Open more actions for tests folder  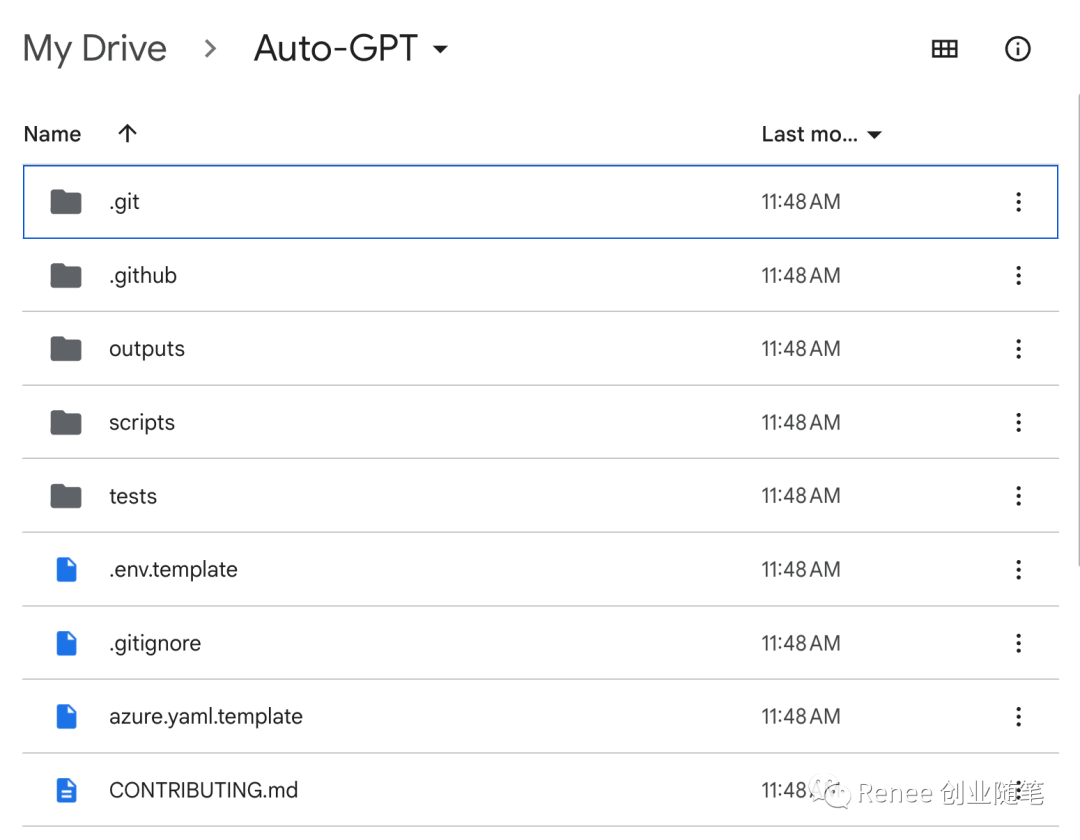1018,496
